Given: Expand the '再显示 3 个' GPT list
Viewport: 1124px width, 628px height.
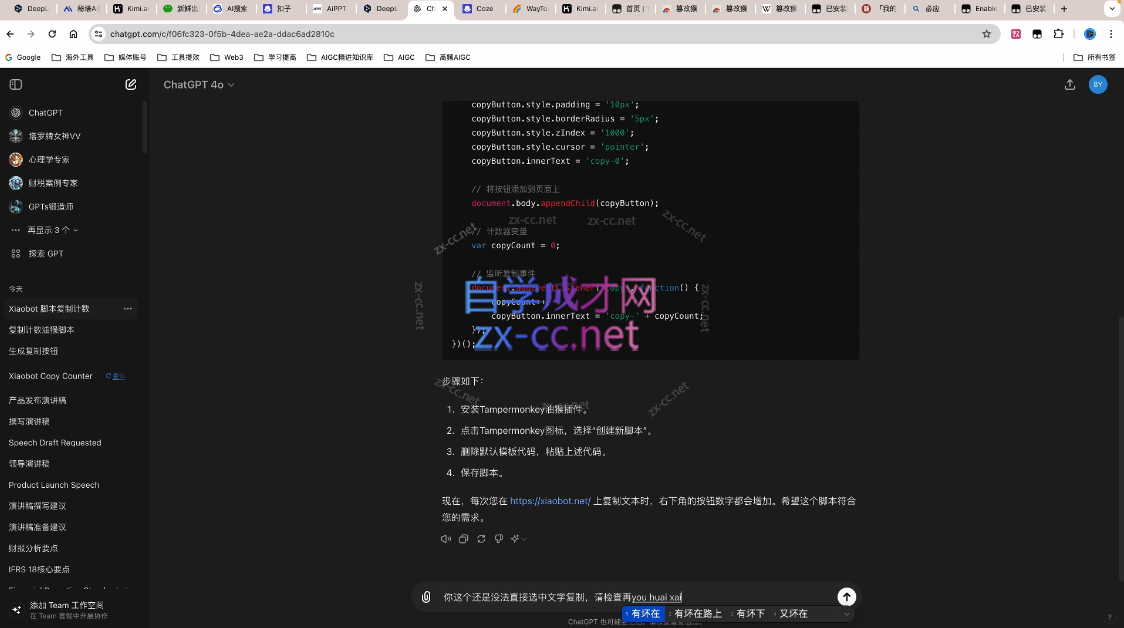Looking at the screenshot, I should 52,230.
